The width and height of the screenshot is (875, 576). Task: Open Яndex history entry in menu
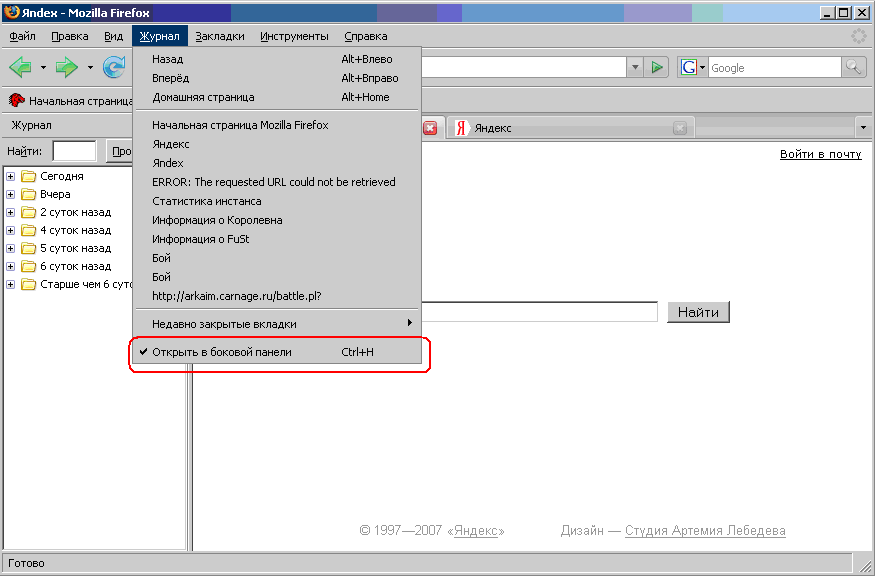[x=277, y=163]
